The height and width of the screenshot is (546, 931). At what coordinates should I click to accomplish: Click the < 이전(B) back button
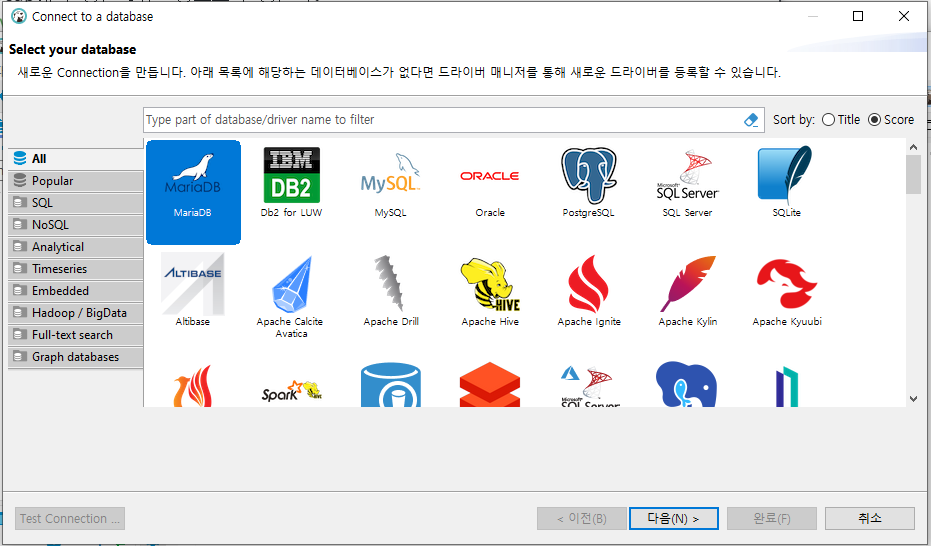[582, 518]
